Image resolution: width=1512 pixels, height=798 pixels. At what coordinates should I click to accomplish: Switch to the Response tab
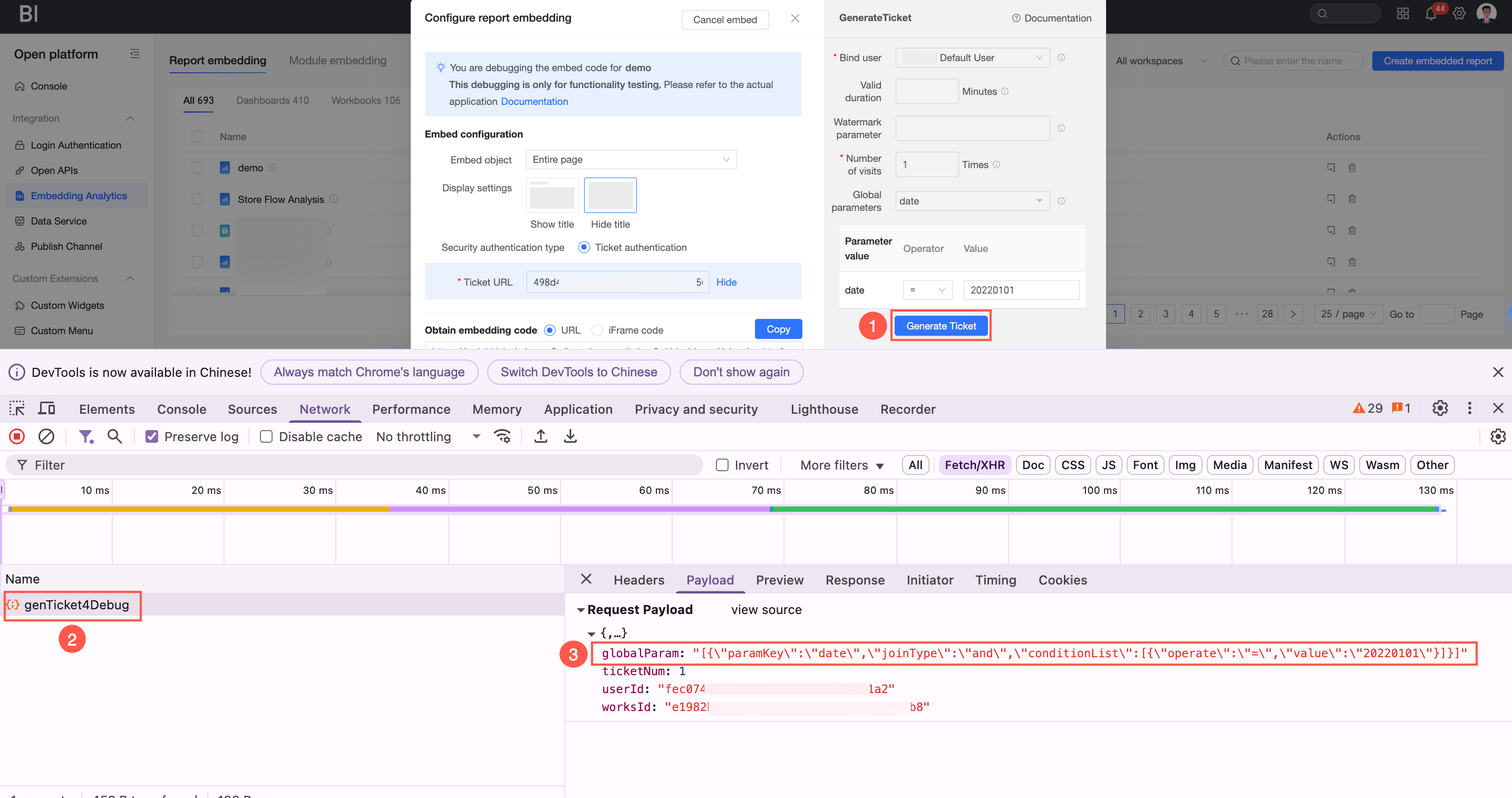pyautogui.click(x=855, y=580)
